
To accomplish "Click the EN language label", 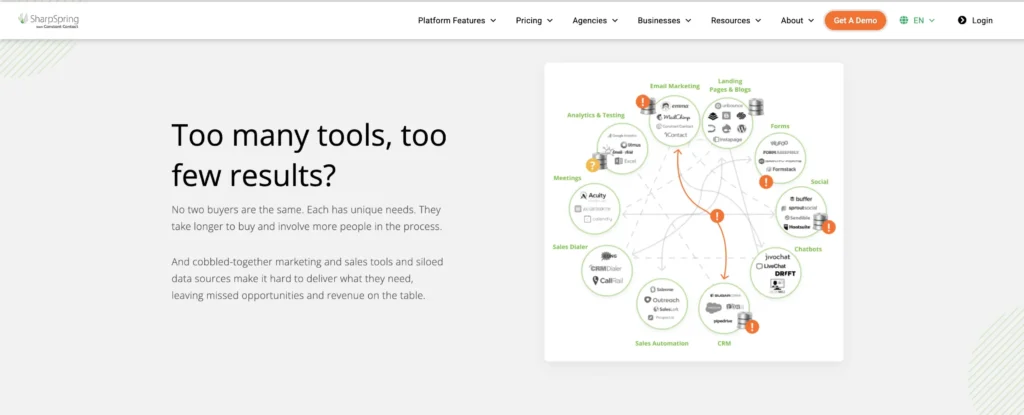I will click(x=918, y=20).
